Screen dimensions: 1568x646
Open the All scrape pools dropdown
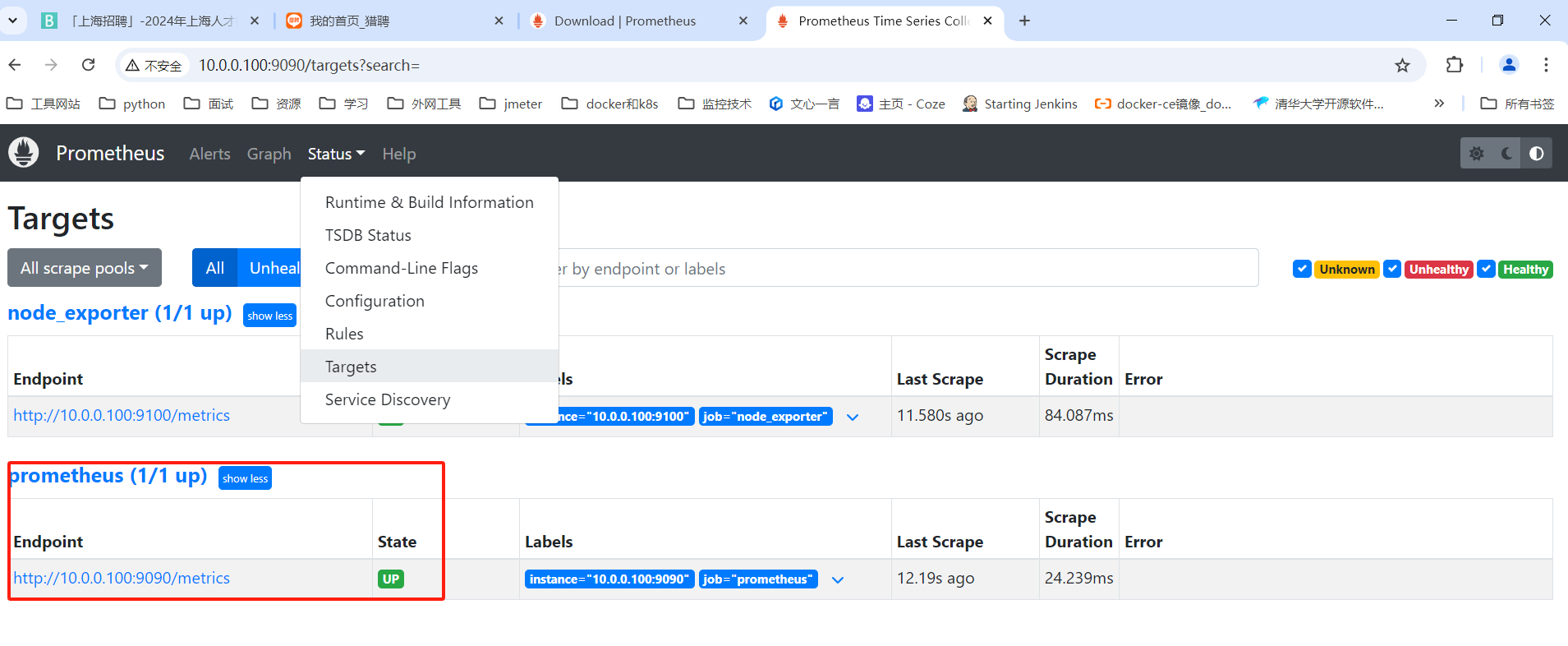(x=85, y=268)
